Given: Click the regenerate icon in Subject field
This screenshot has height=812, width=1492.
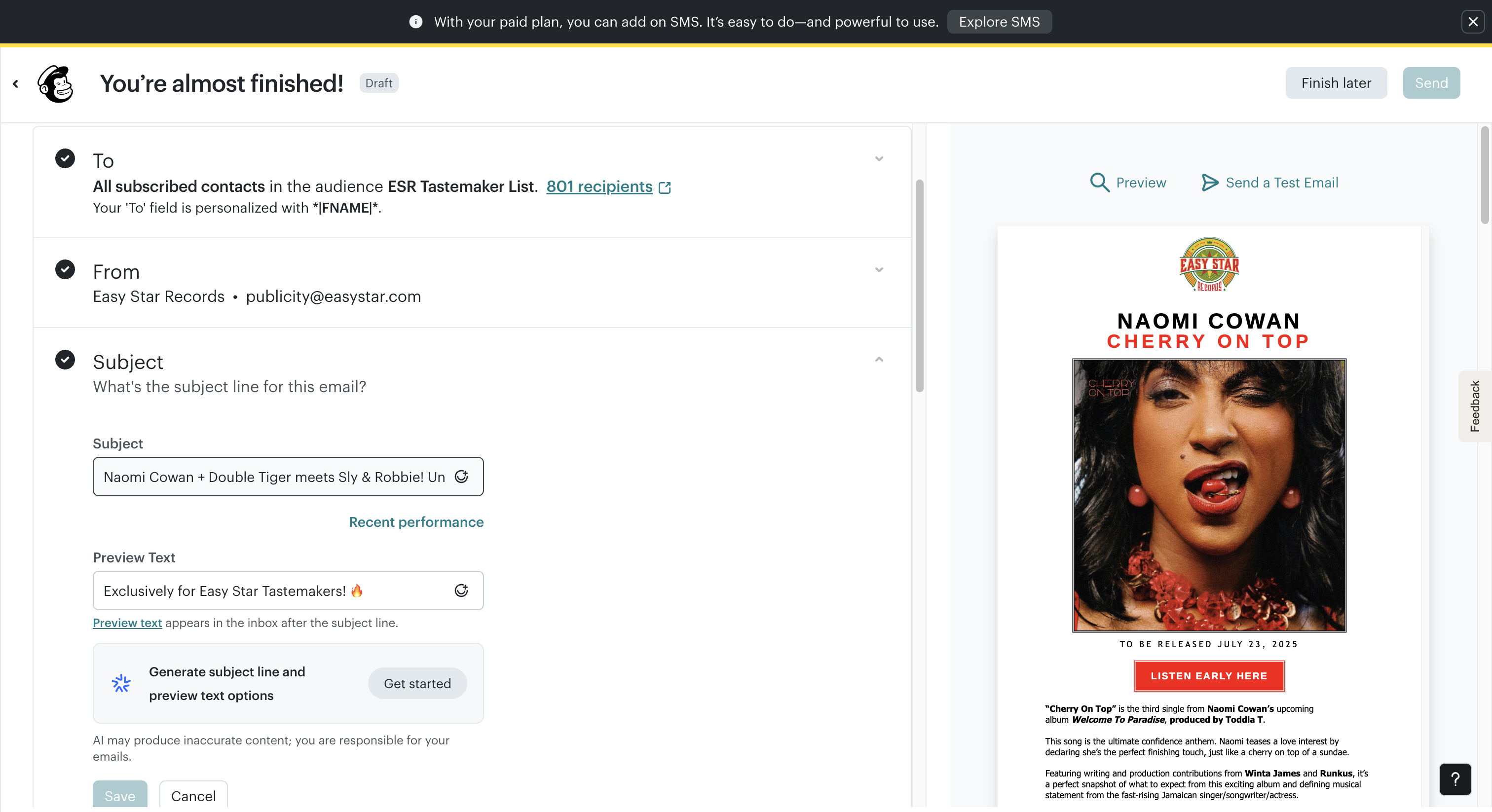Looking at the screenshot, I should point(461,477).
